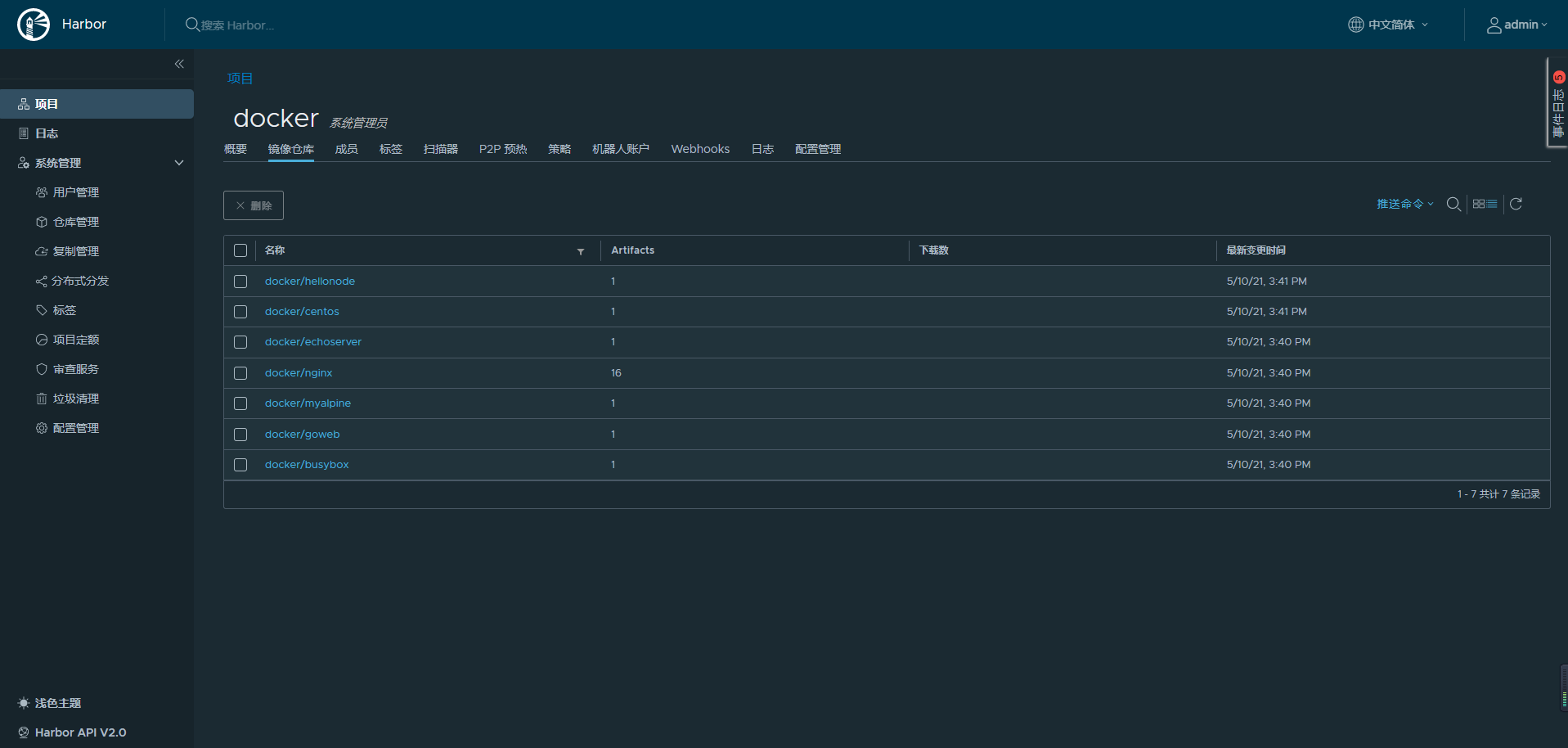Click the repository search magnifier icon
The width and height of the screenshot is (1568, 748).
(x=1453, y=205)
